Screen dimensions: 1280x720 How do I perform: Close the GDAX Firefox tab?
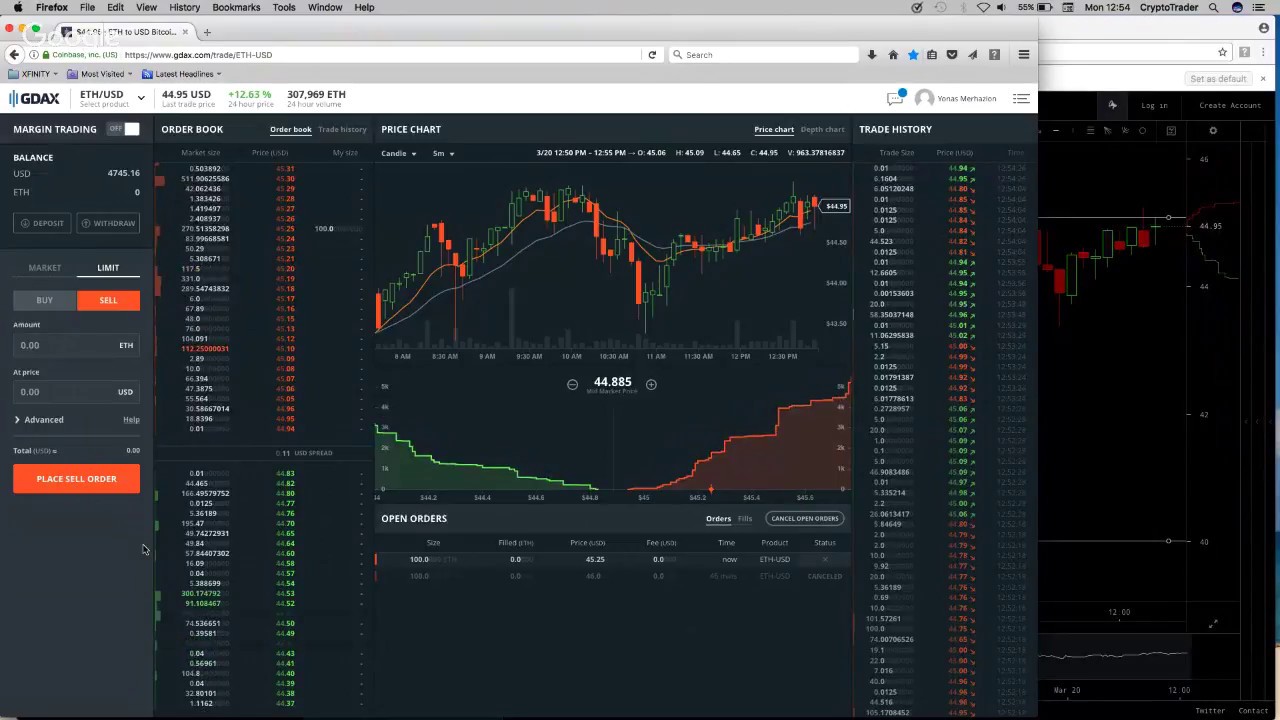[x=185, y=32]
